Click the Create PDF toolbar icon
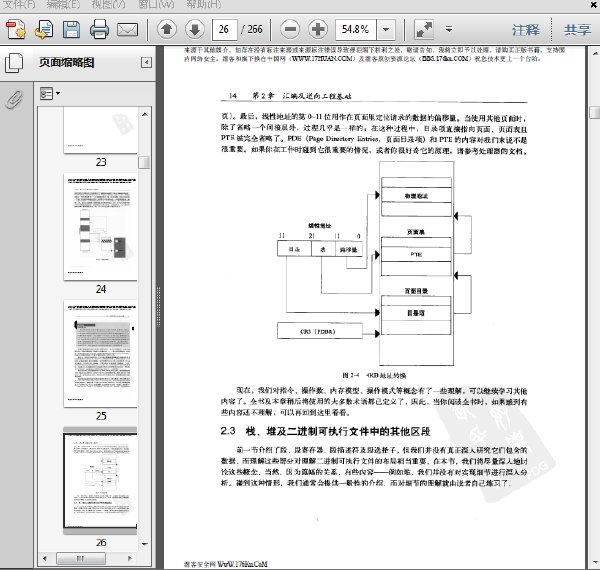600x570 pixels. point(16,29)
